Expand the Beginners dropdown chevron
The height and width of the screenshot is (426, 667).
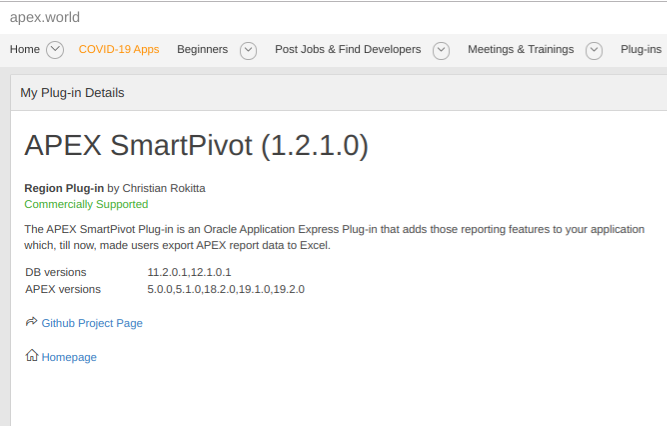(x=248, y=51)
